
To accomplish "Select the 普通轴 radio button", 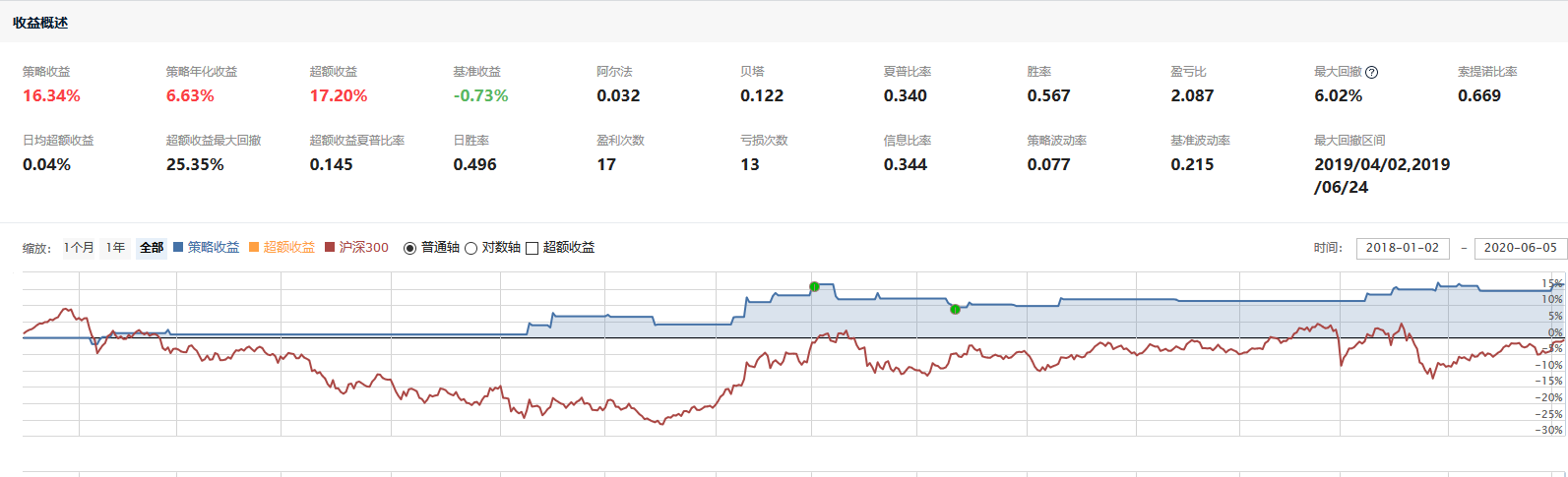I will click(410, 248).
